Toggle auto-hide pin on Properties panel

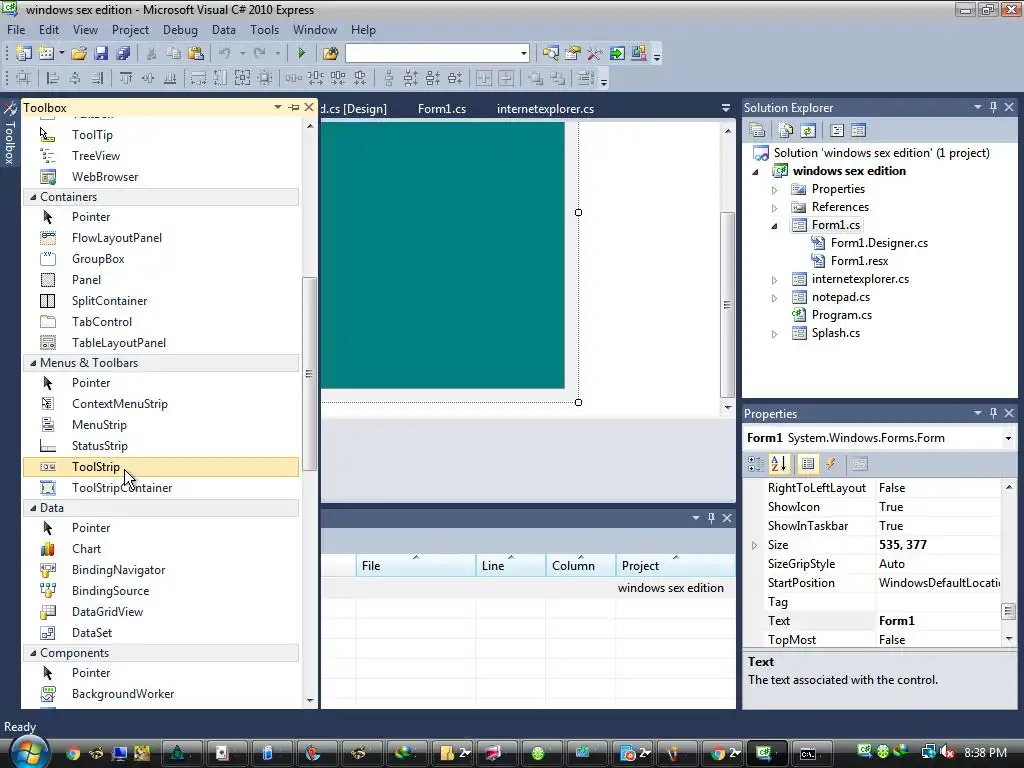pyautogui.click(x=993, y=413)
